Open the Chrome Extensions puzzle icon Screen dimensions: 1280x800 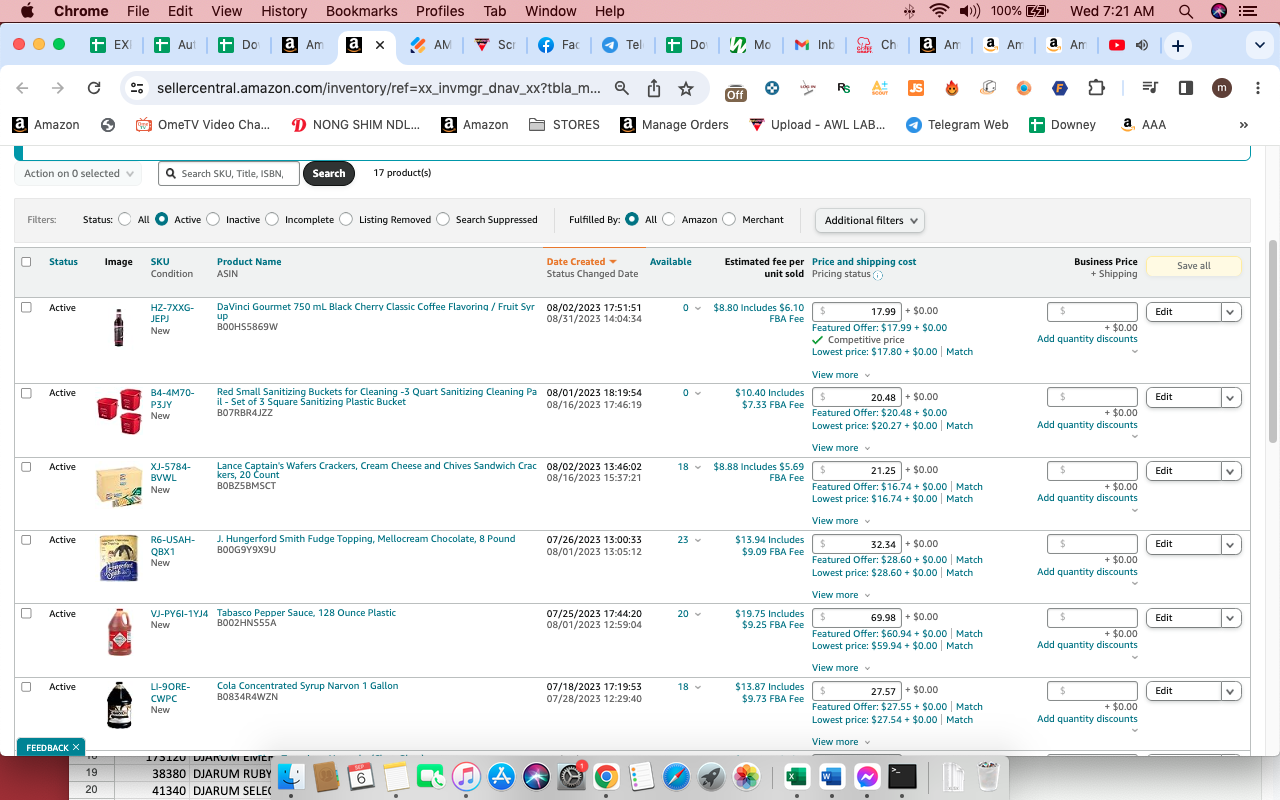click(1096, 88)
